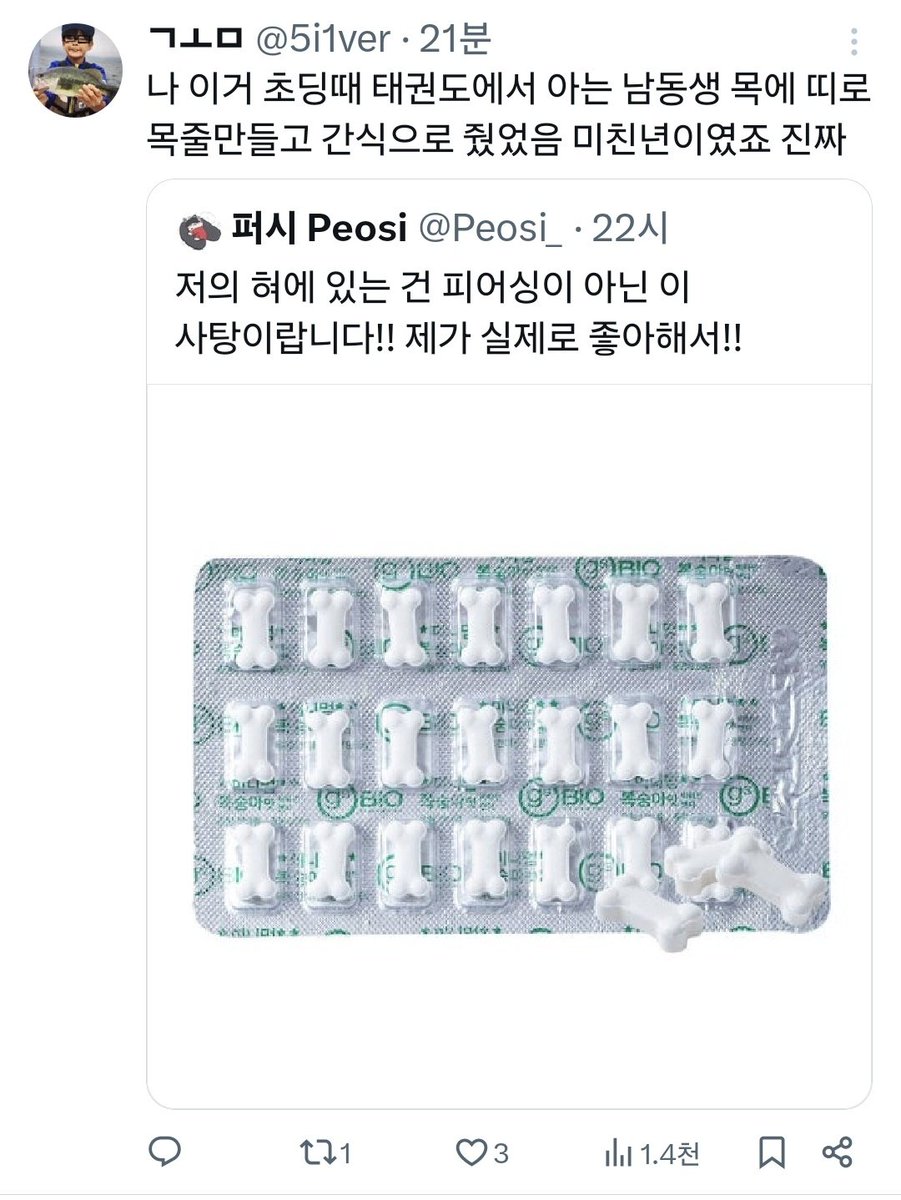View tweet analytics showing 1.4천 views
The height and width of the screenshot is (1200, 901).
(x=652, y=1153)
